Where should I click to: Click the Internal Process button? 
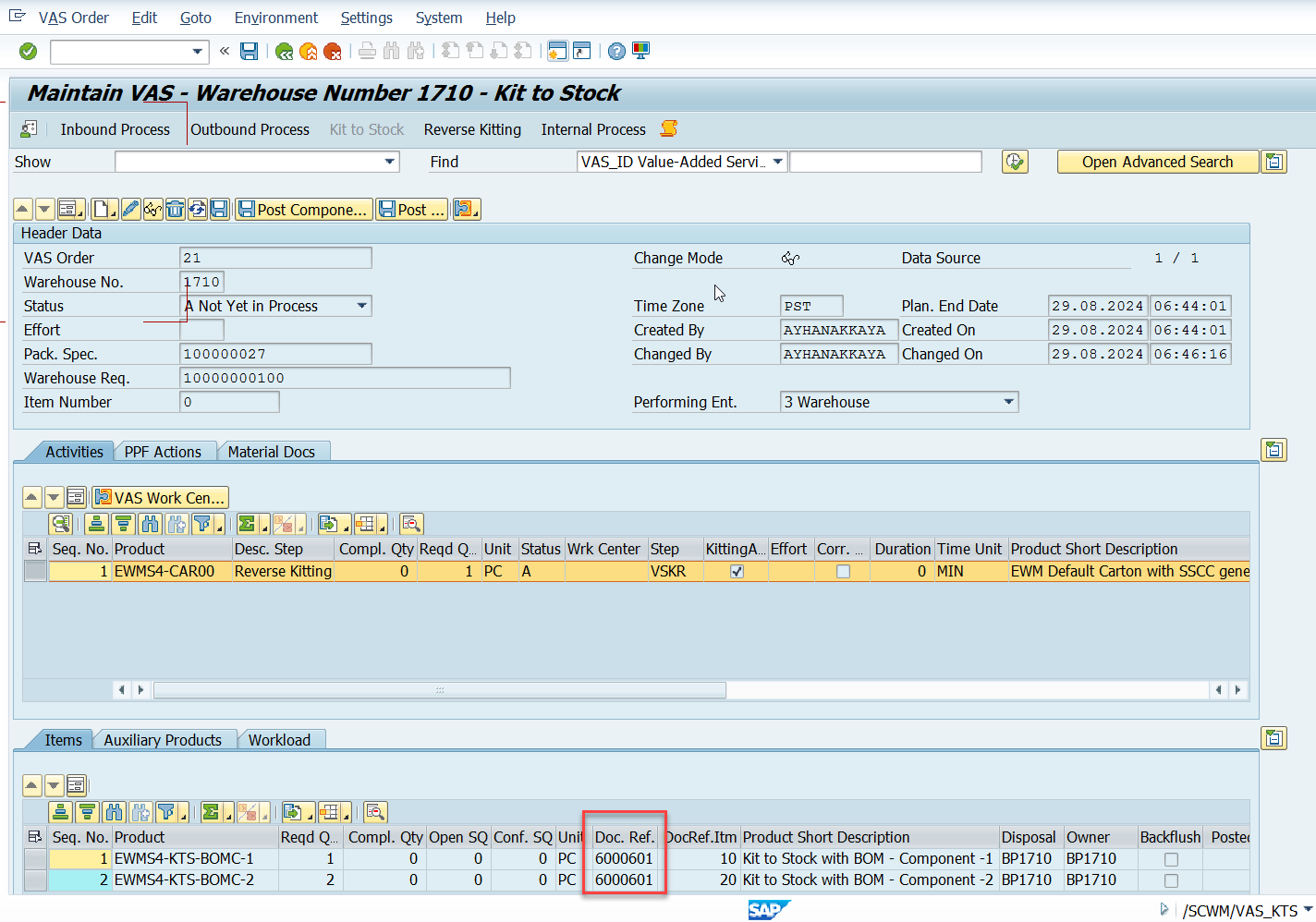(593, 129)
